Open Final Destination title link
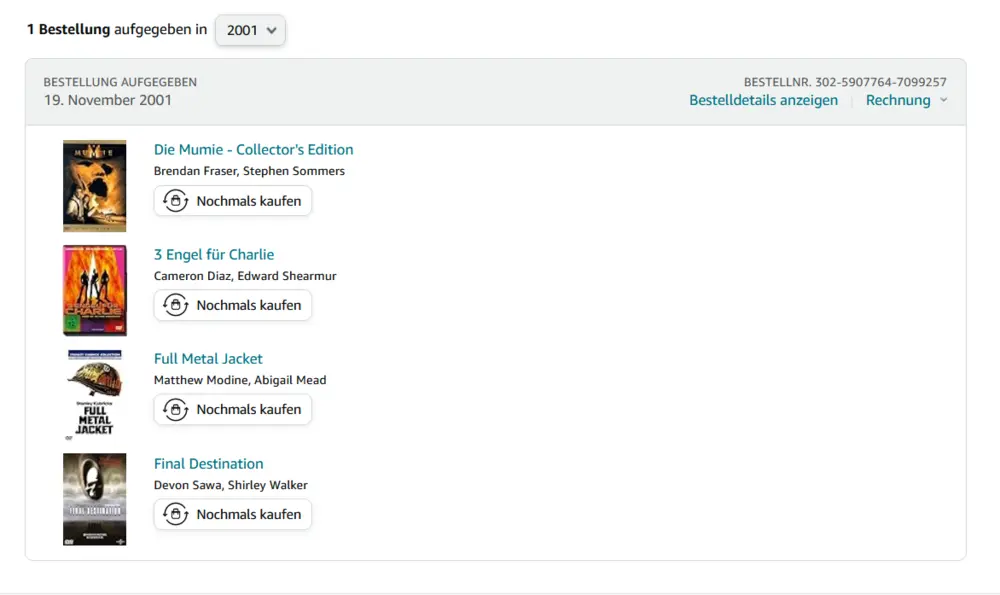Screen dimensions: 1000x595 (209, 464)
